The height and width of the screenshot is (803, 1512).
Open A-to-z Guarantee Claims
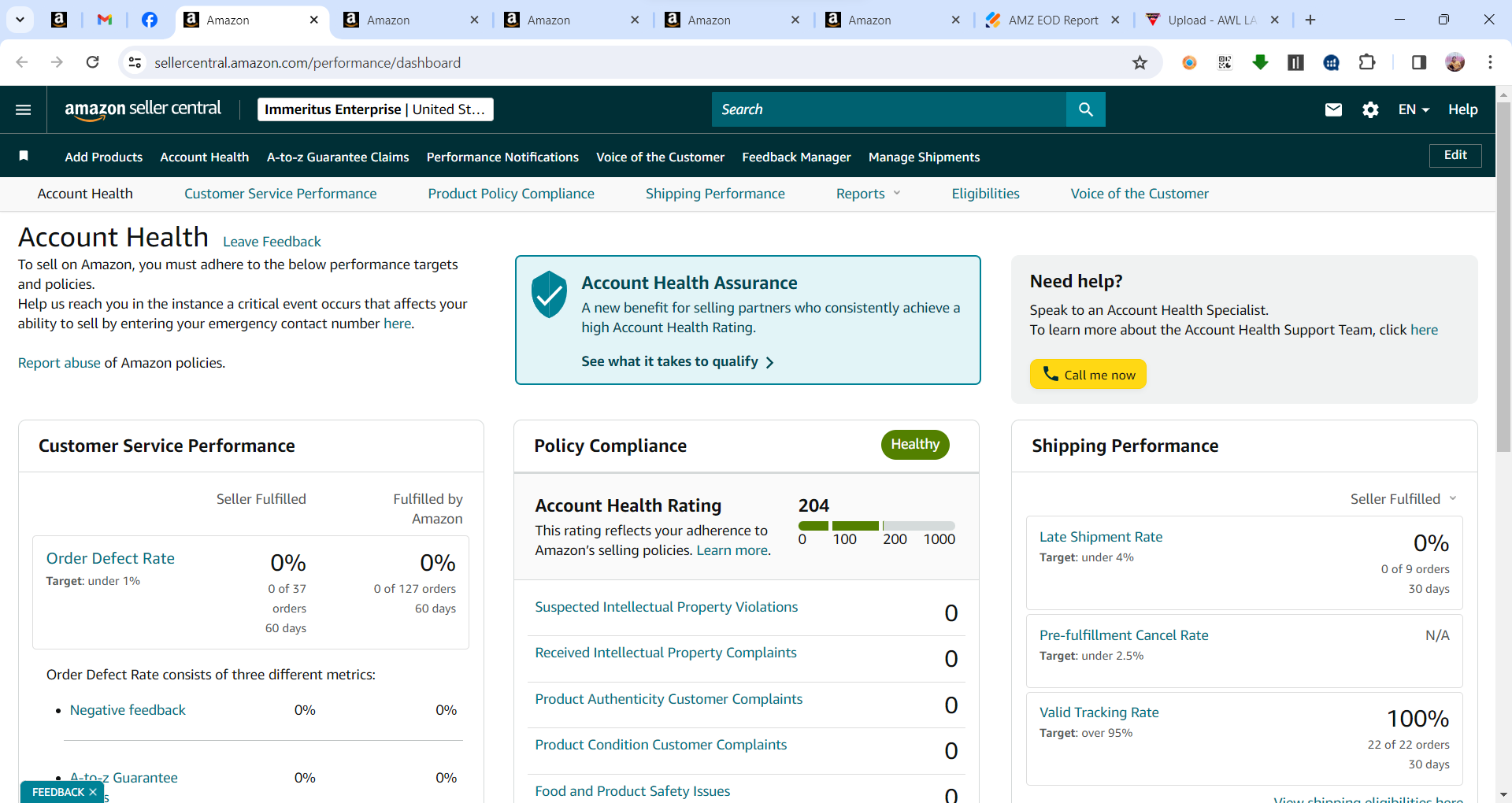(x=338, y=157)
